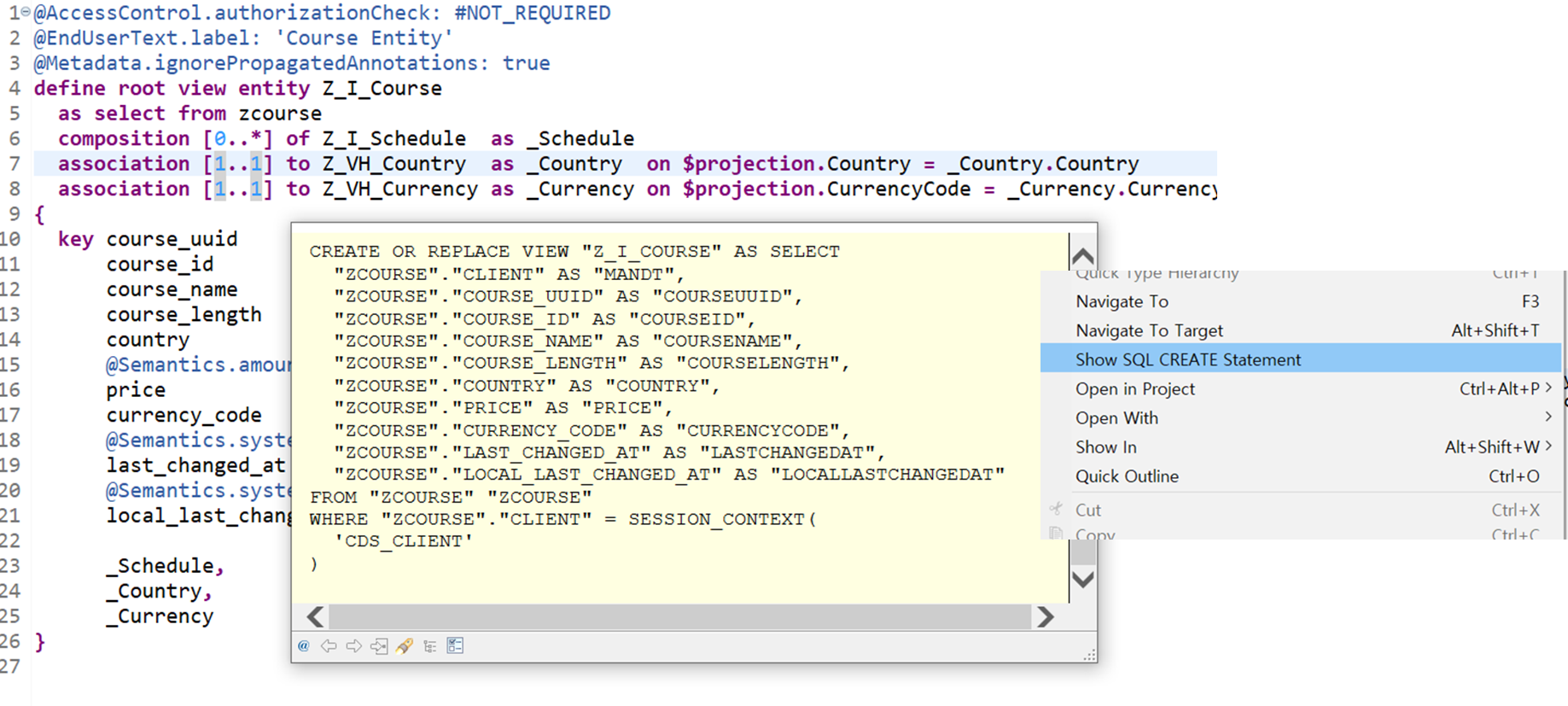Click the pen-shaped icon in popup toolbar
The height and width of the screenshot is (706, 1568).
(405, 646)
